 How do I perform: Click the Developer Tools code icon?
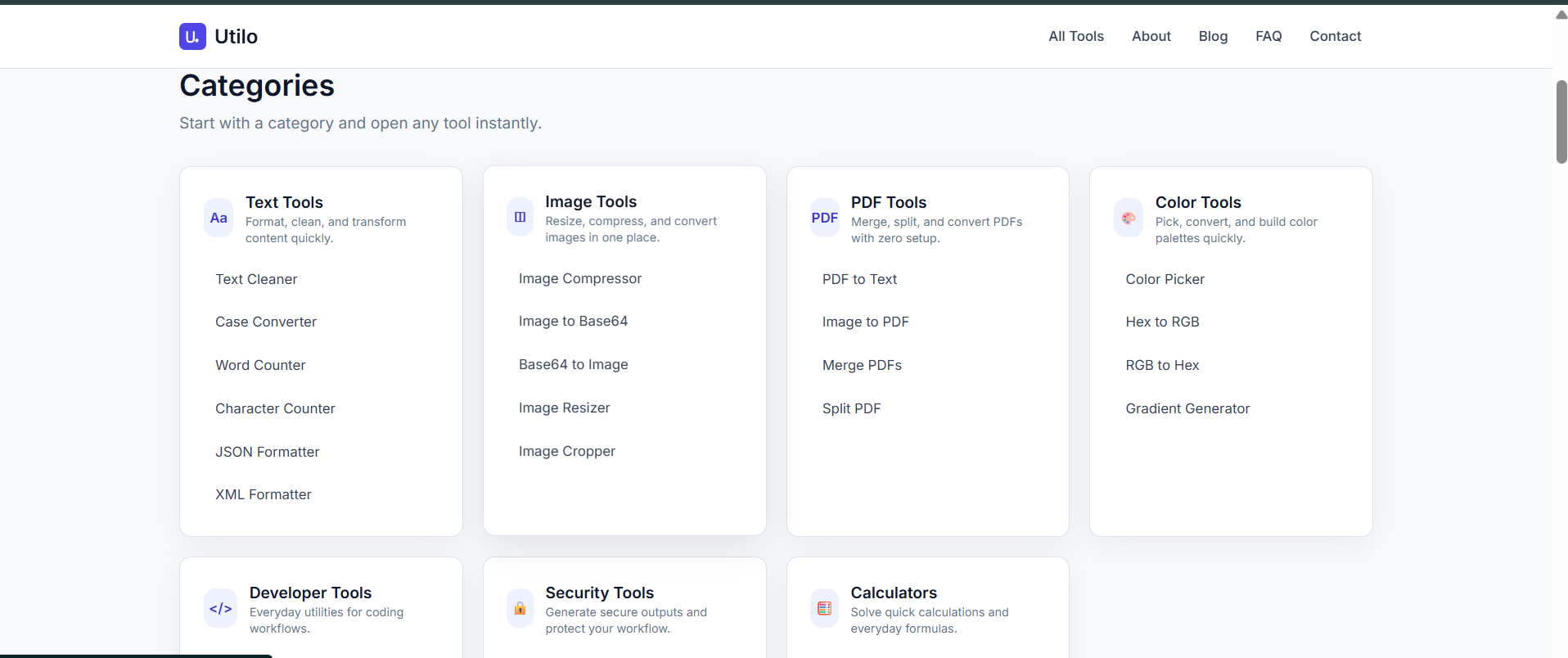click(220, 608)
